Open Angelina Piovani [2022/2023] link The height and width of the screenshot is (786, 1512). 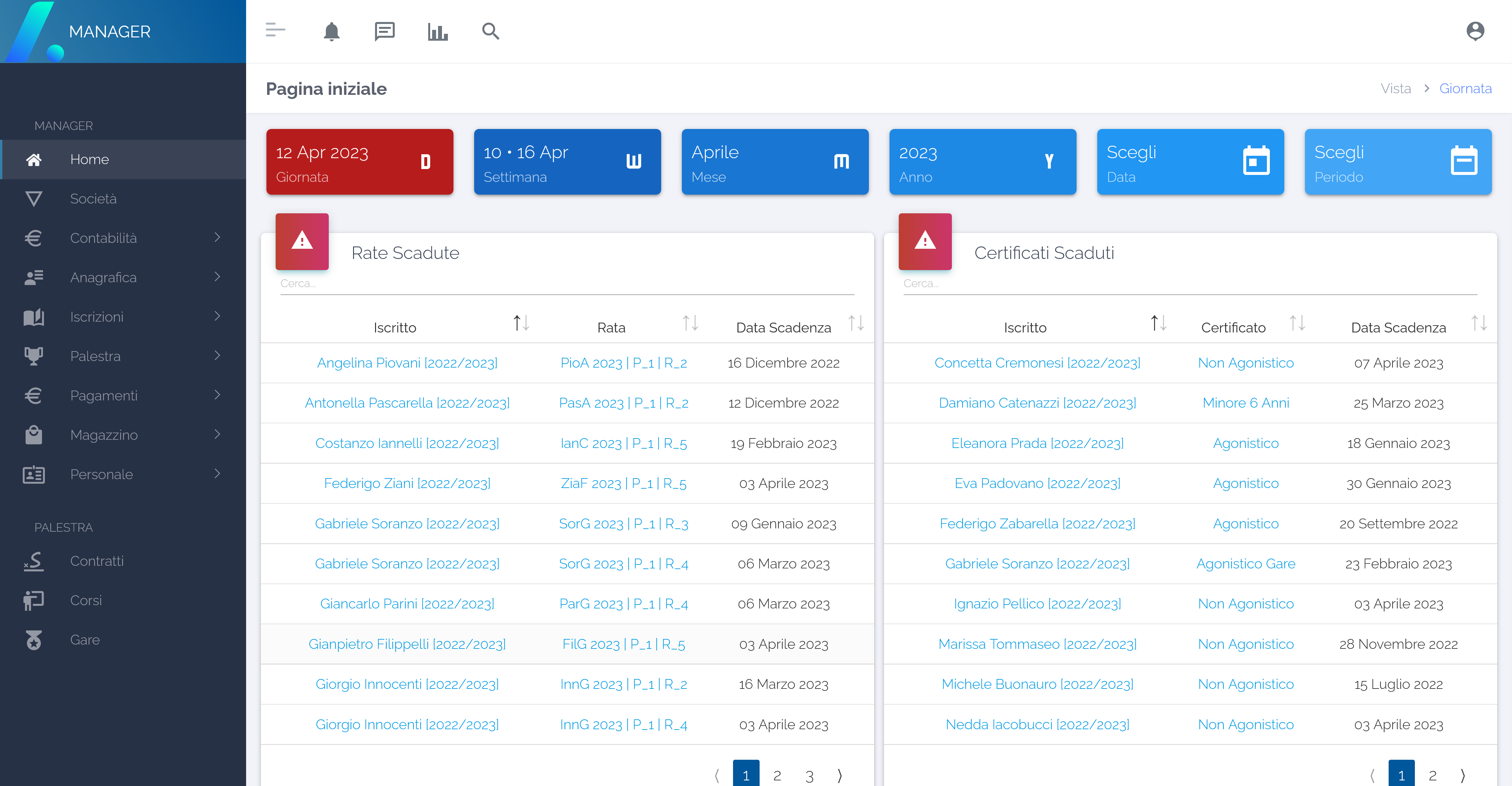pos(407,363)
